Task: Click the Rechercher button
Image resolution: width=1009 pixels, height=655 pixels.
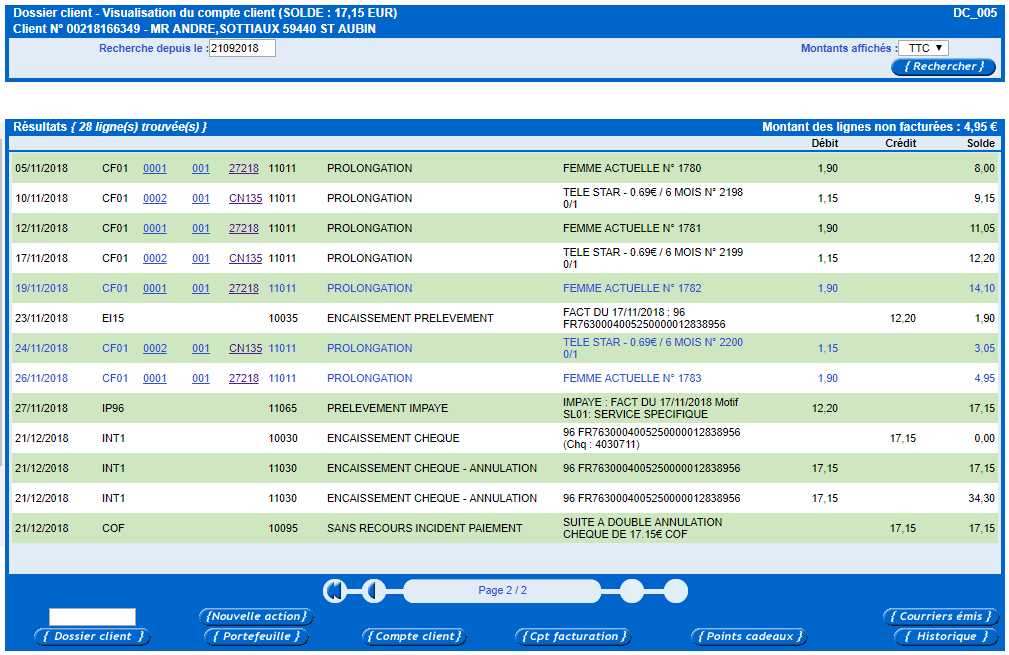Action: pyautogui.click(x=943, y=67)
